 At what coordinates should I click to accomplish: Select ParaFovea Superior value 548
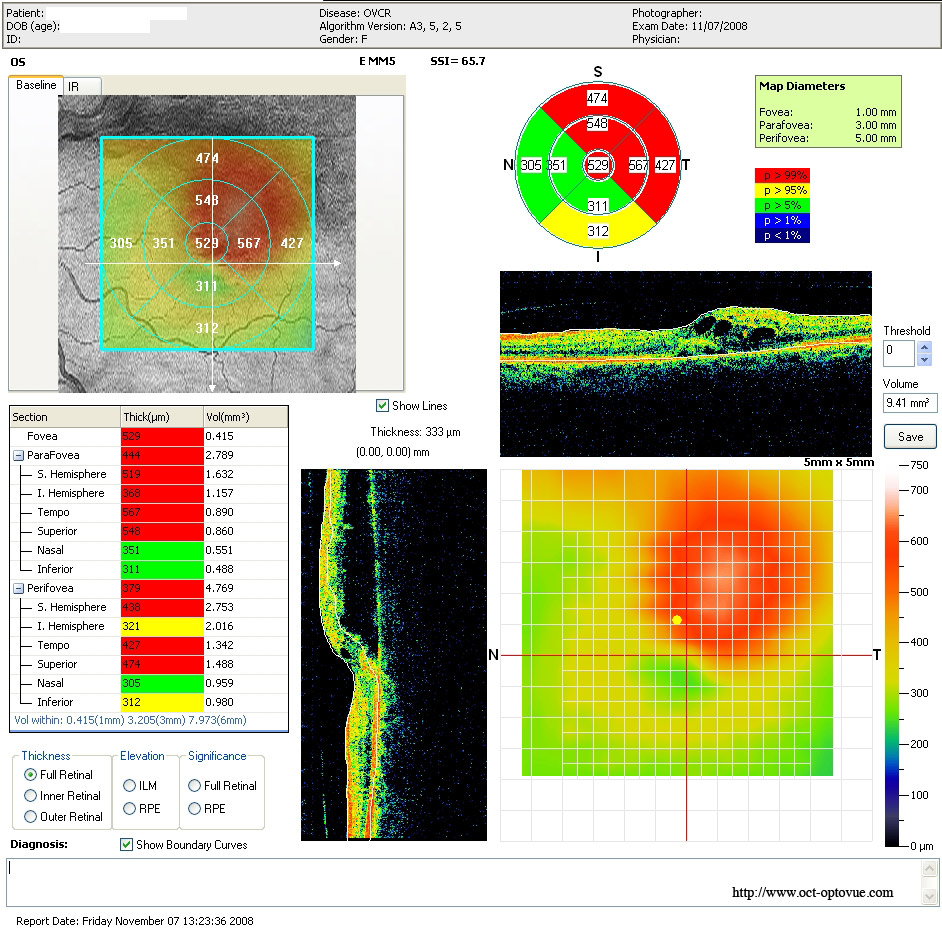click(162, 531)
